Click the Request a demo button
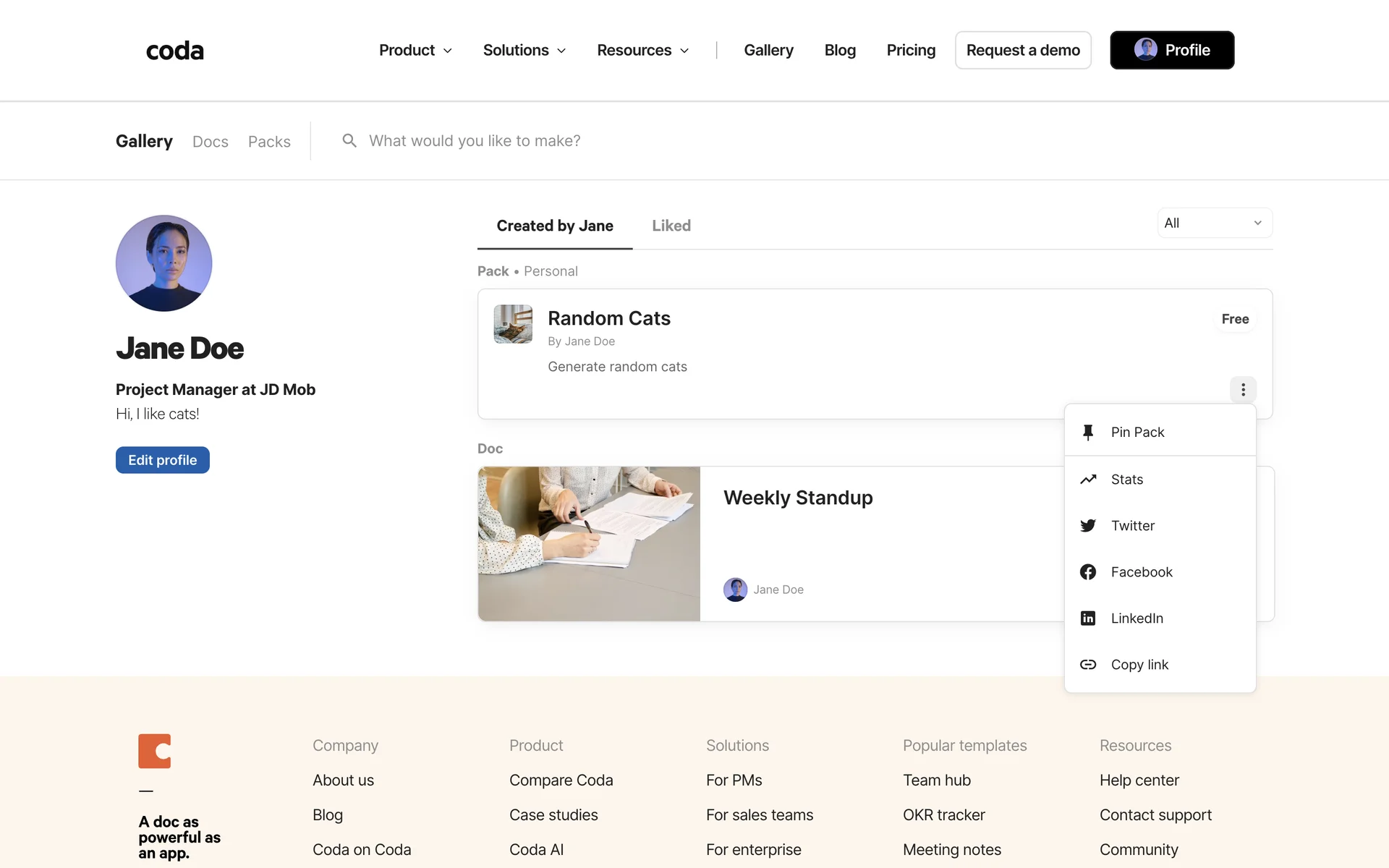 1022,51
